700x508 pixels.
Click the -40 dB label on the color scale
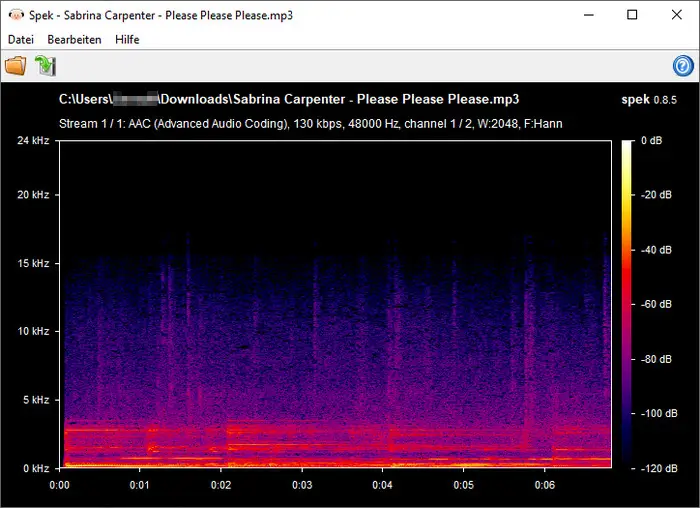656,250
